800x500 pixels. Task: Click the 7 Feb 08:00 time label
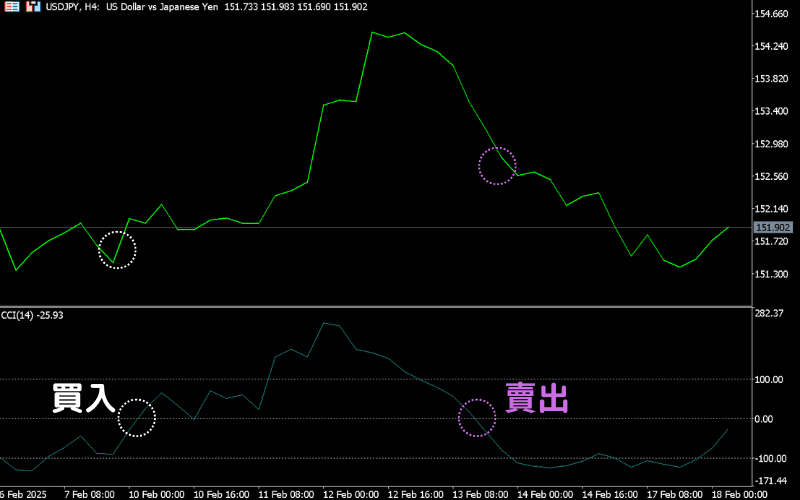click(89, 493)
